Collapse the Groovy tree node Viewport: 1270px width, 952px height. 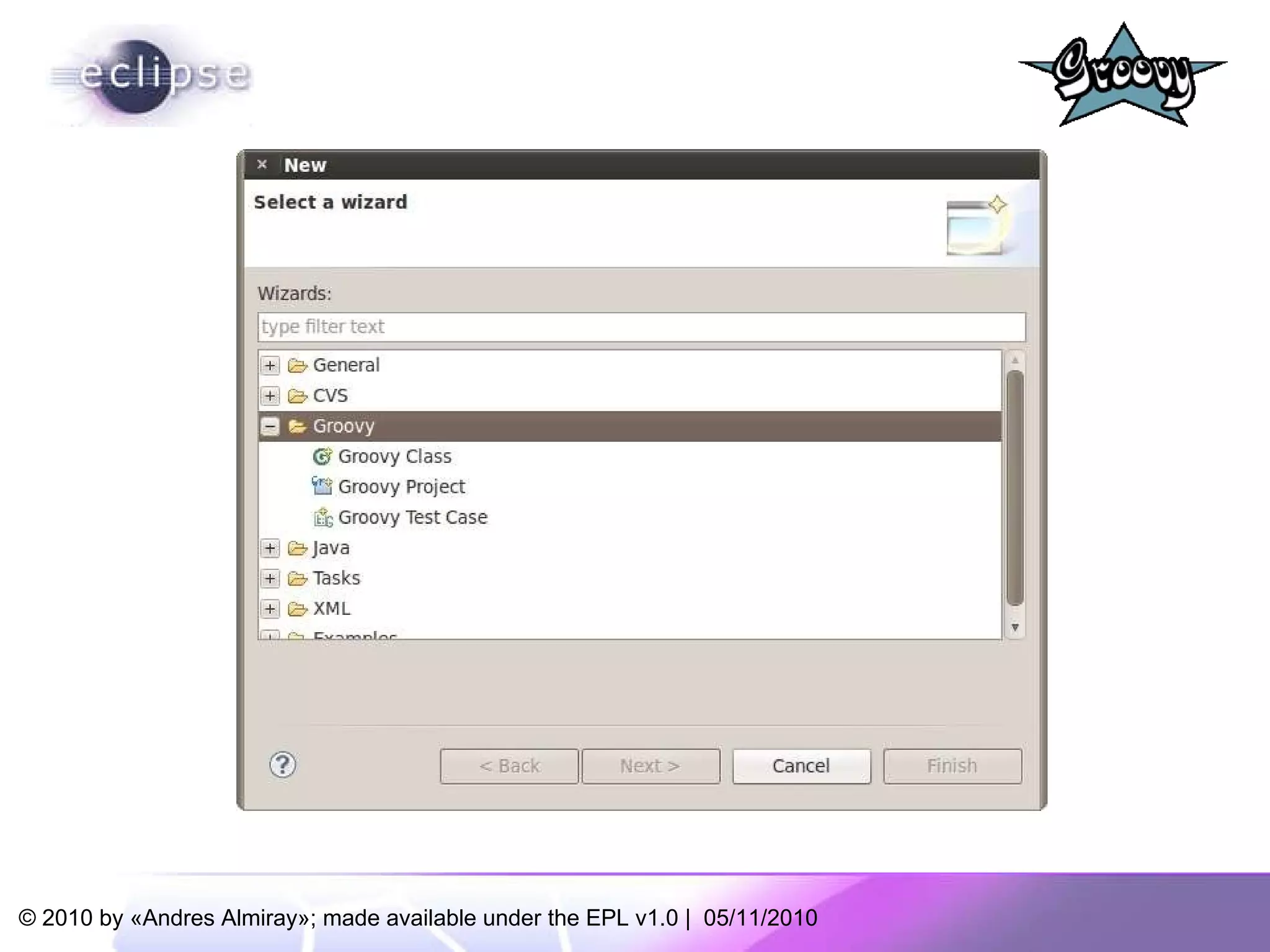coord(270,426)
